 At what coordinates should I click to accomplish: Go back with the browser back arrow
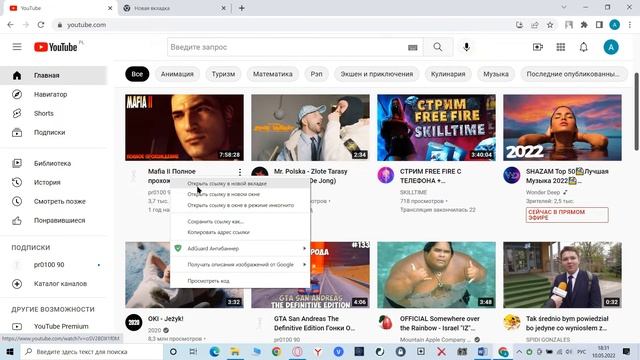tap(11, 25)
